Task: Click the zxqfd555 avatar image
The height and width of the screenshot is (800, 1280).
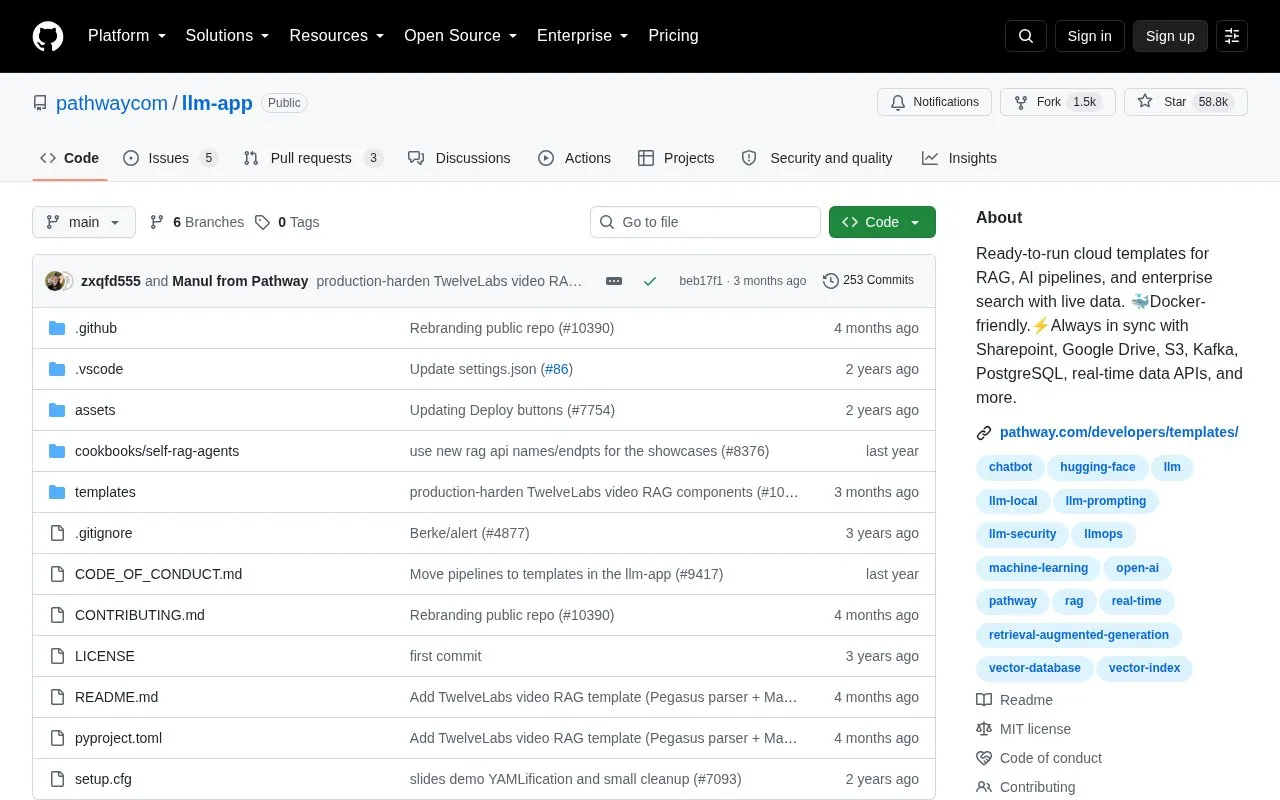Action: pos(55,281)
